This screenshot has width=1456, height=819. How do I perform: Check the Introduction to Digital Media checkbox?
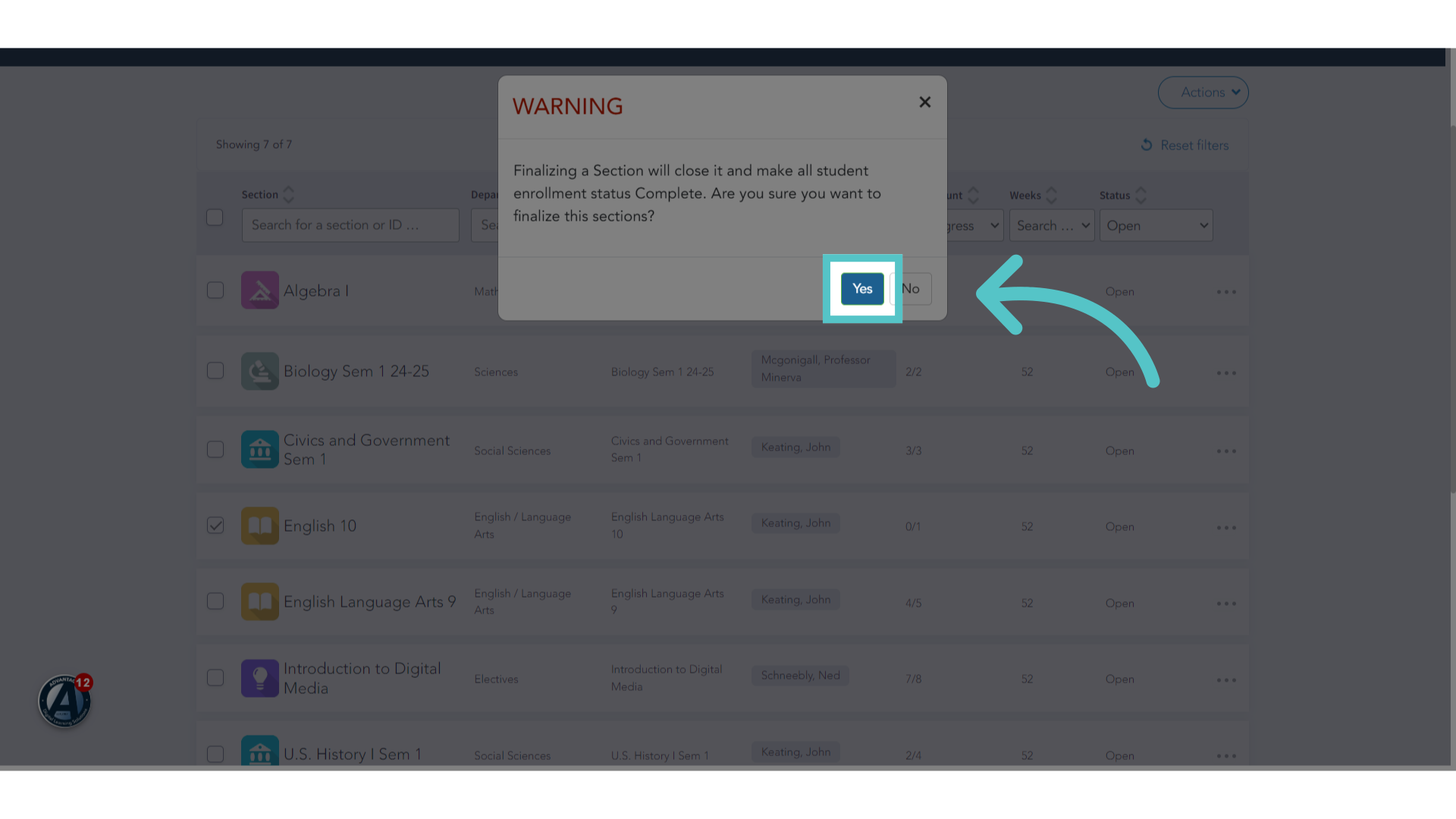[x=215, y=677]
